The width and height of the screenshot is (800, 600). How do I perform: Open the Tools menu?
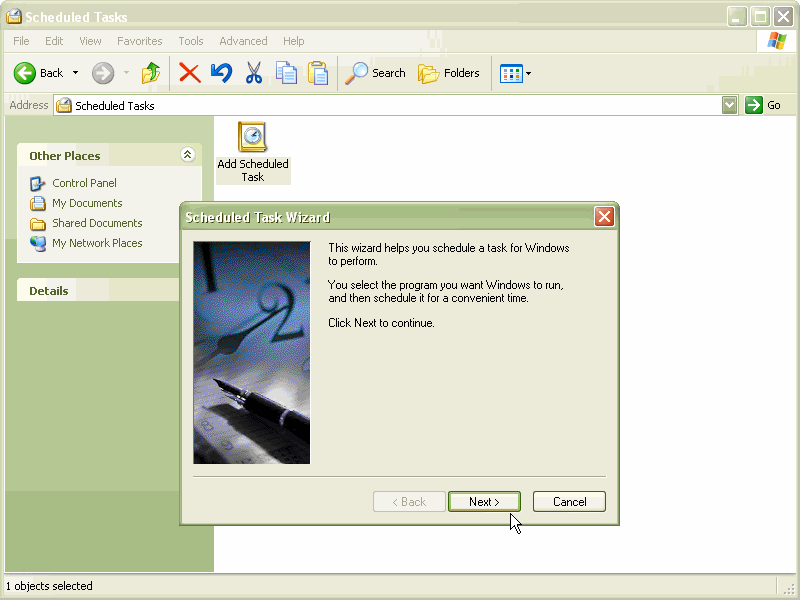tap(191, 41)
